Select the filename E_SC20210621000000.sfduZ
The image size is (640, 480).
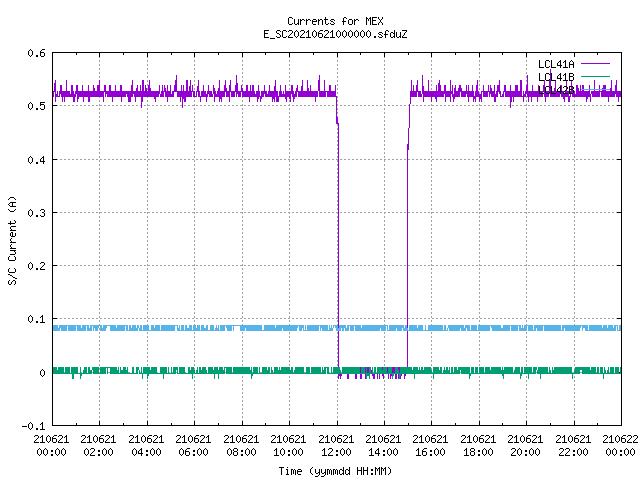335,34
